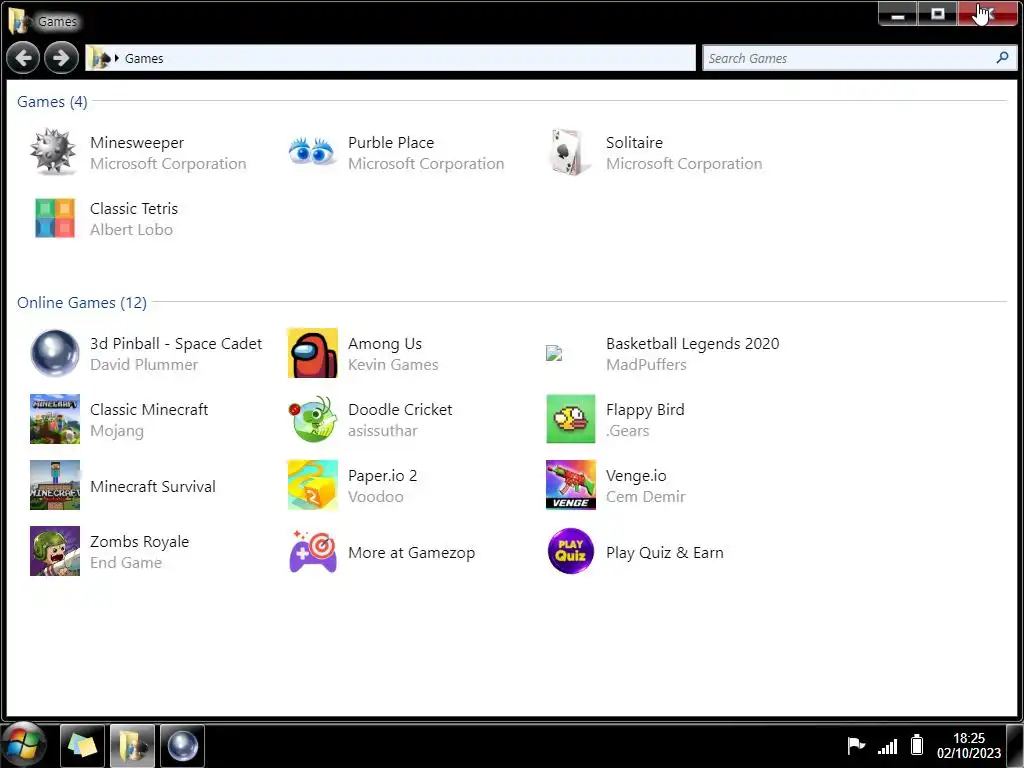Select the Minesweeper title text

point(137,142)
